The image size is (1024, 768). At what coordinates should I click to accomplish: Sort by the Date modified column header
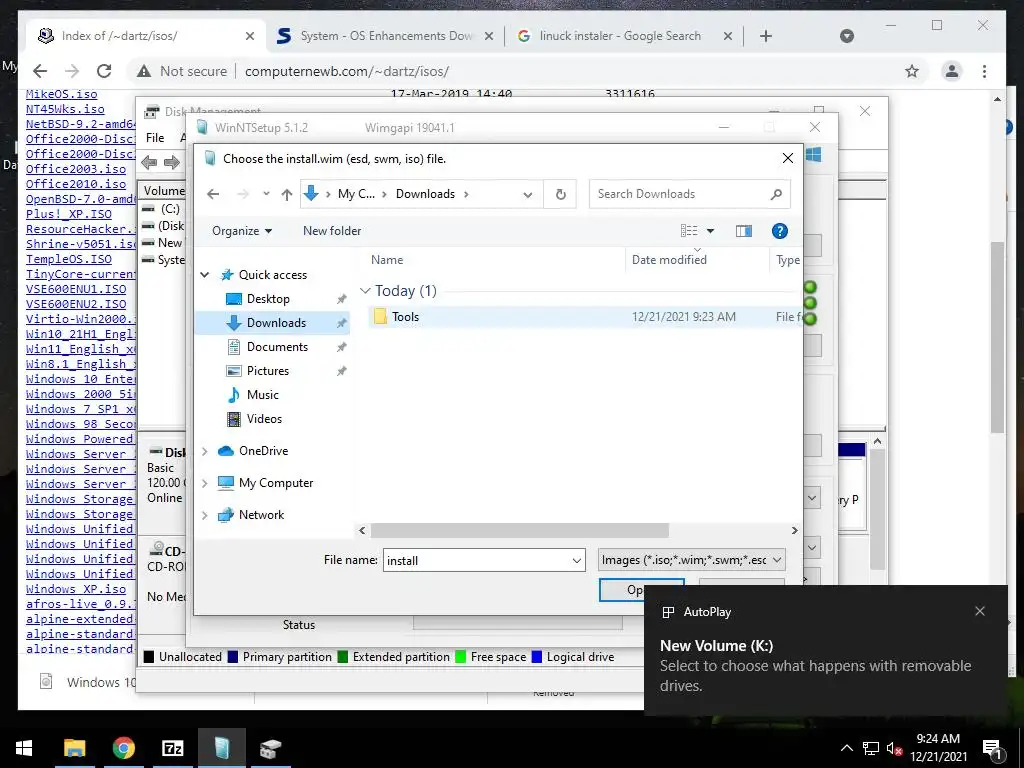click(669, 260)
